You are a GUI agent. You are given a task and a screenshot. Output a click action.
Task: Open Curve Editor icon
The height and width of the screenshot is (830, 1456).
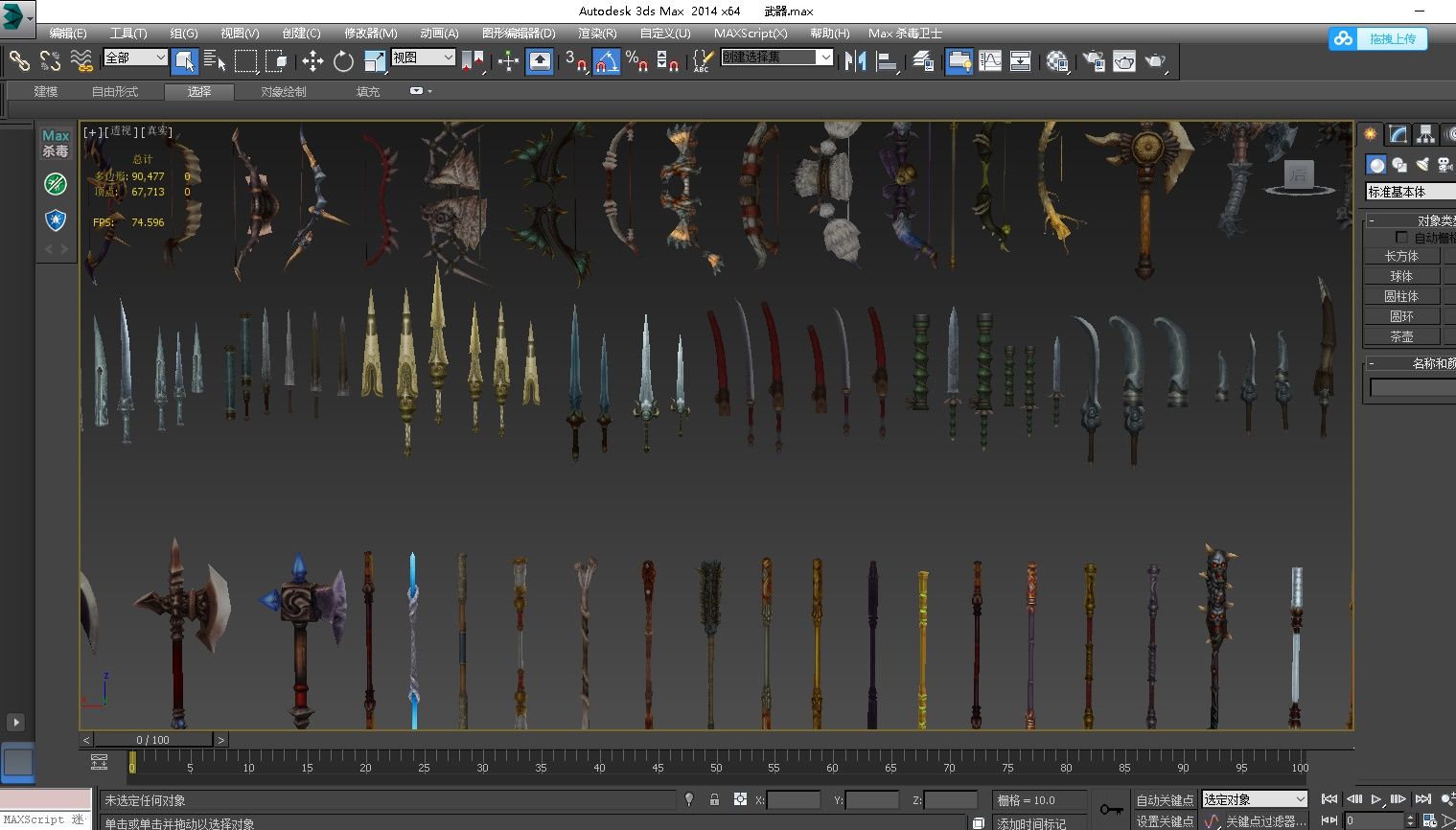(x=990, y=61)
